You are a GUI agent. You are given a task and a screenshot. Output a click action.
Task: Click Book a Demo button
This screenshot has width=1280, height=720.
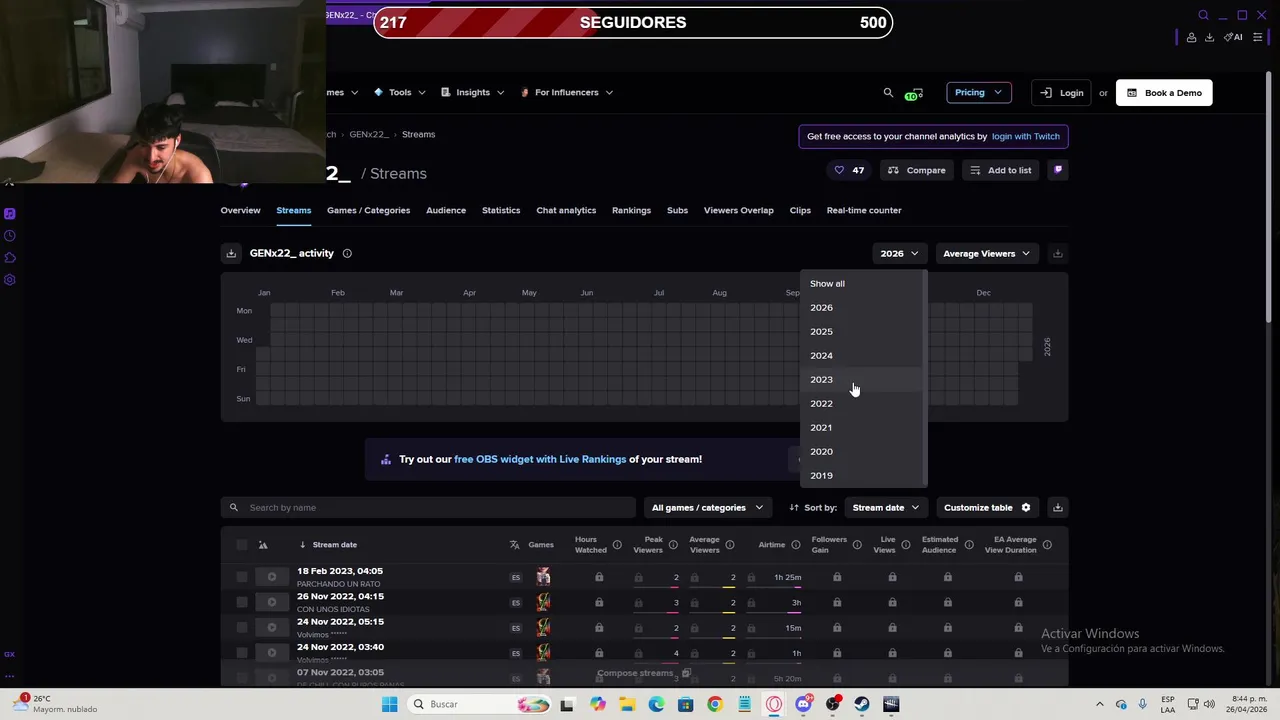[x=1164, y=92]
